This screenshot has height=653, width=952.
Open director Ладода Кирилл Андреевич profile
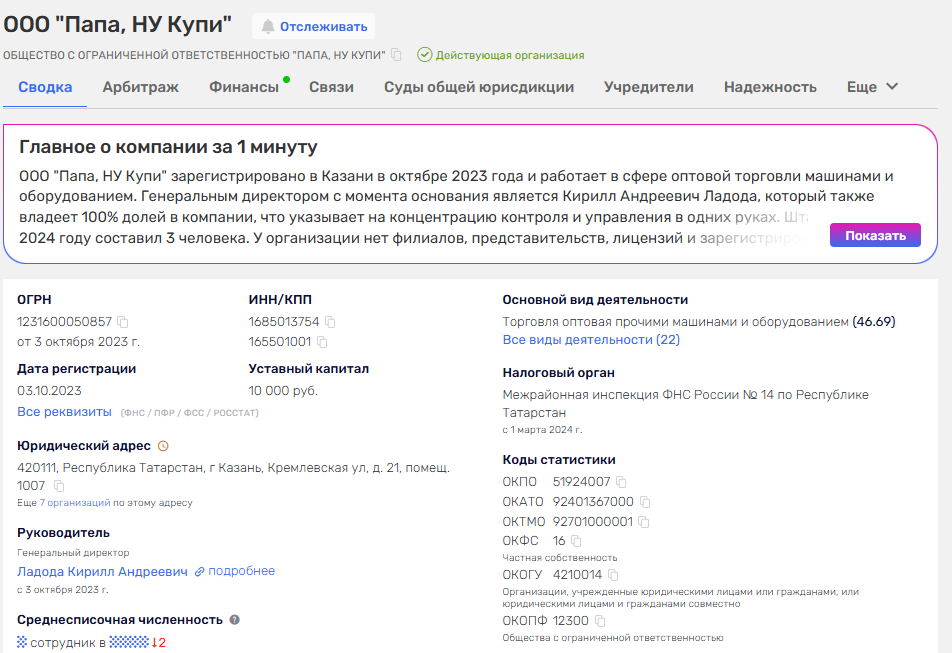[102, 571]
